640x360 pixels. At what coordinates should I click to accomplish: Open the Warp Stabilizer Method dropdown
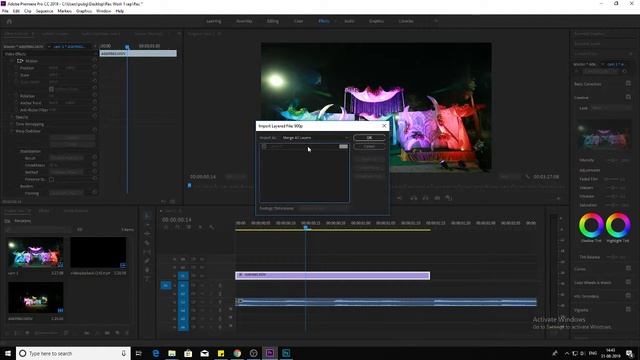pyautogui.click(x=67, y=172)
